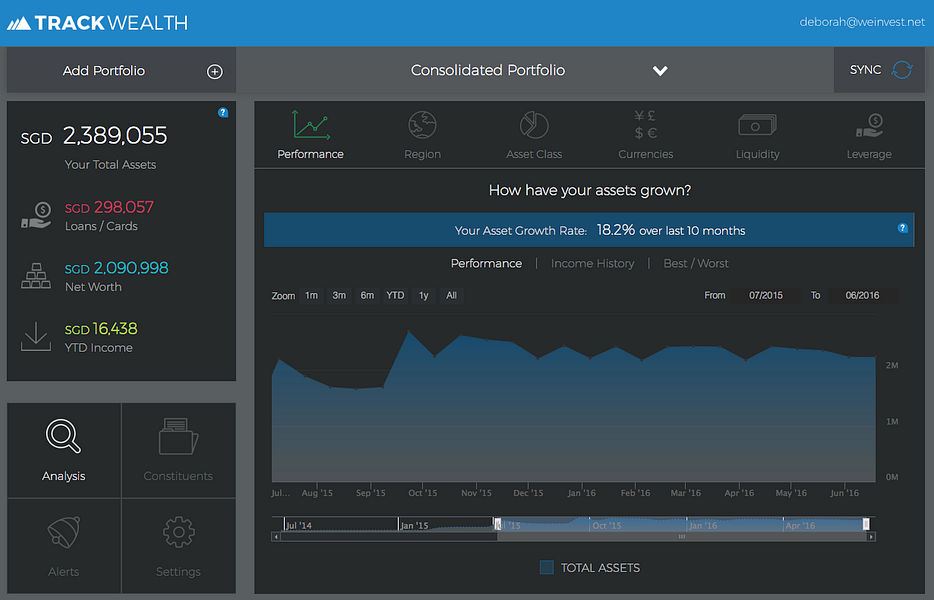This screenshot has width=934, height=600.
Task: Switch to the Performance tab label
Action: 310,154
